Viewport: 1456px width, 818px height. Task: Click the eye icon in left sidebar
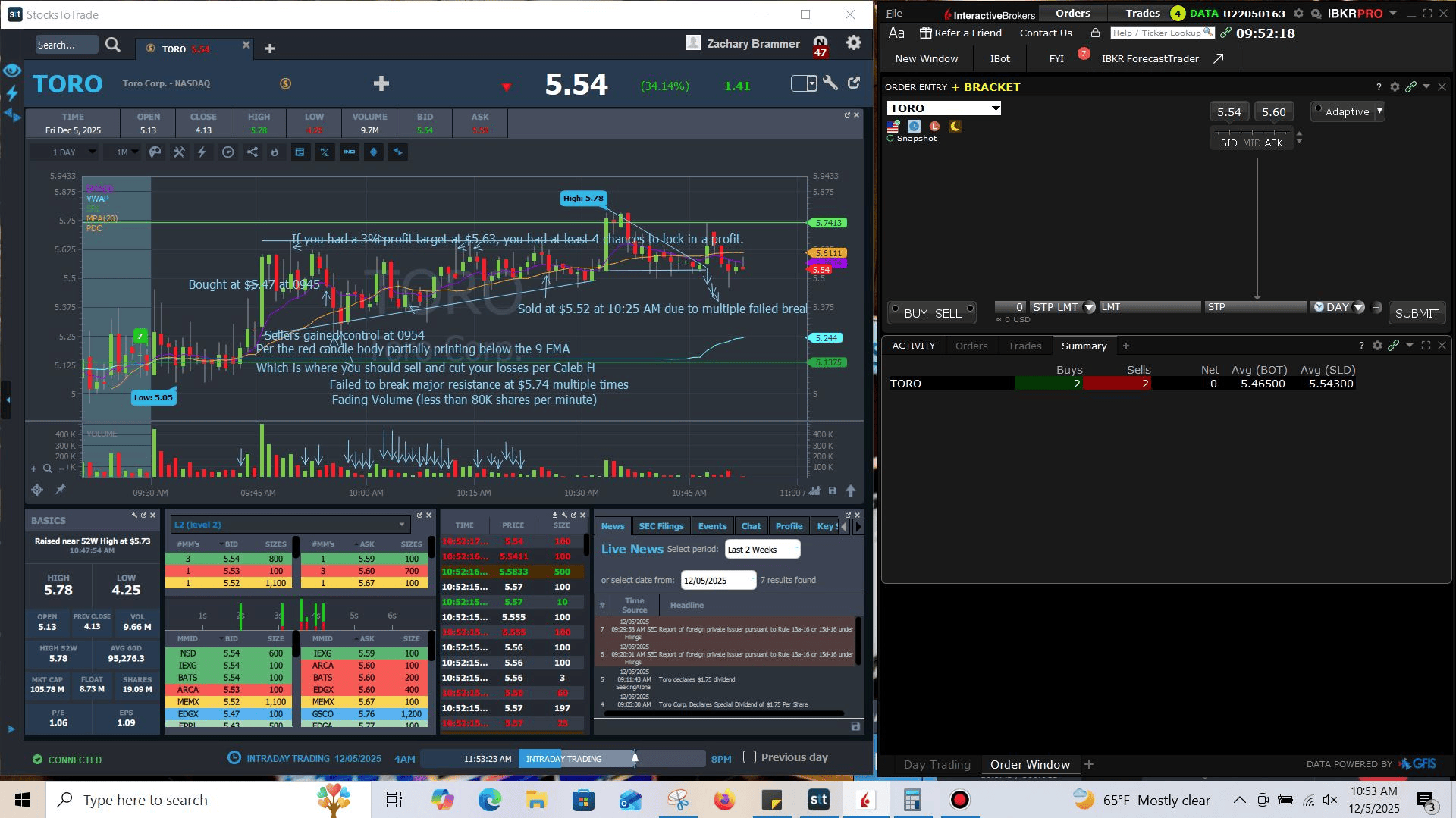point(11,71)
